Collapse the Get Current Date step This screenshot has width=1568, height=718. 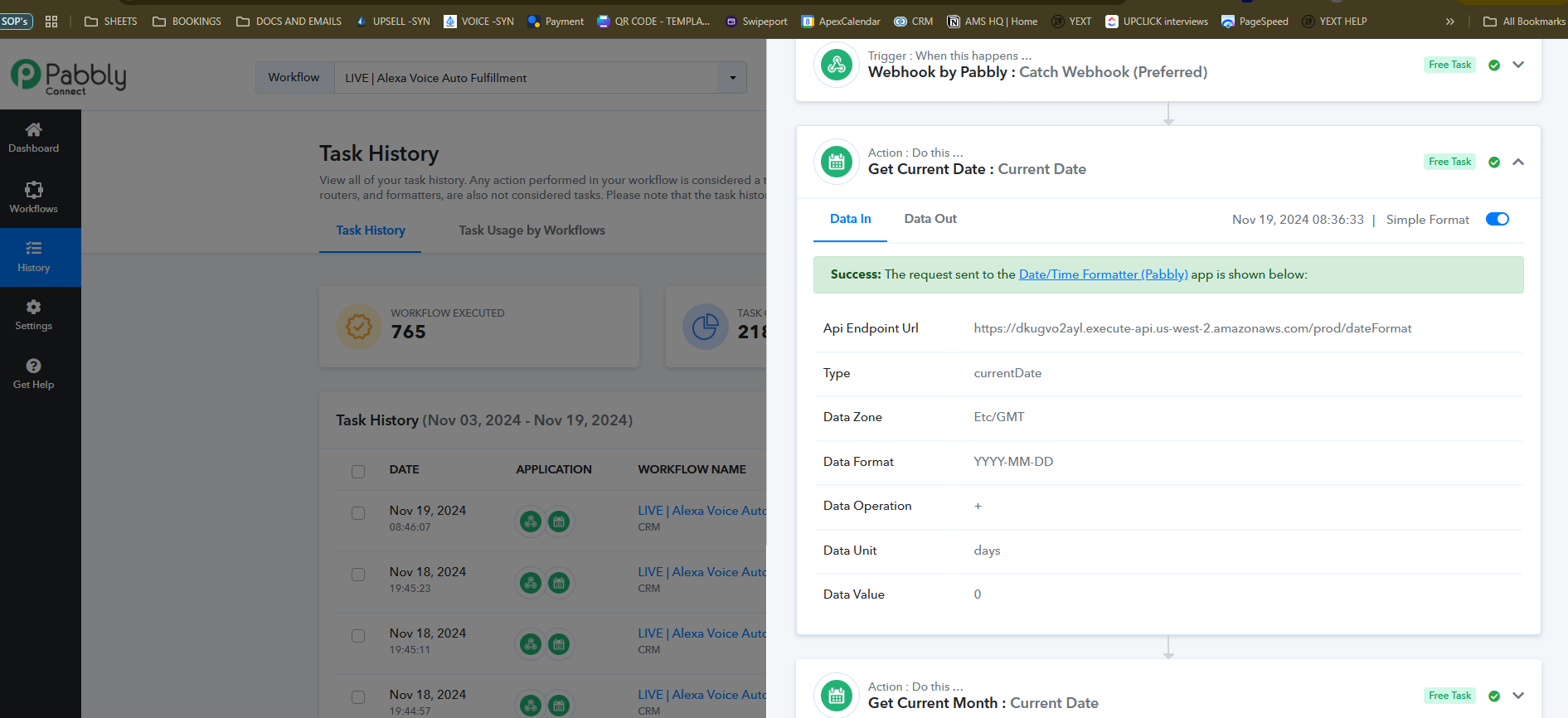click(1518, 162)
